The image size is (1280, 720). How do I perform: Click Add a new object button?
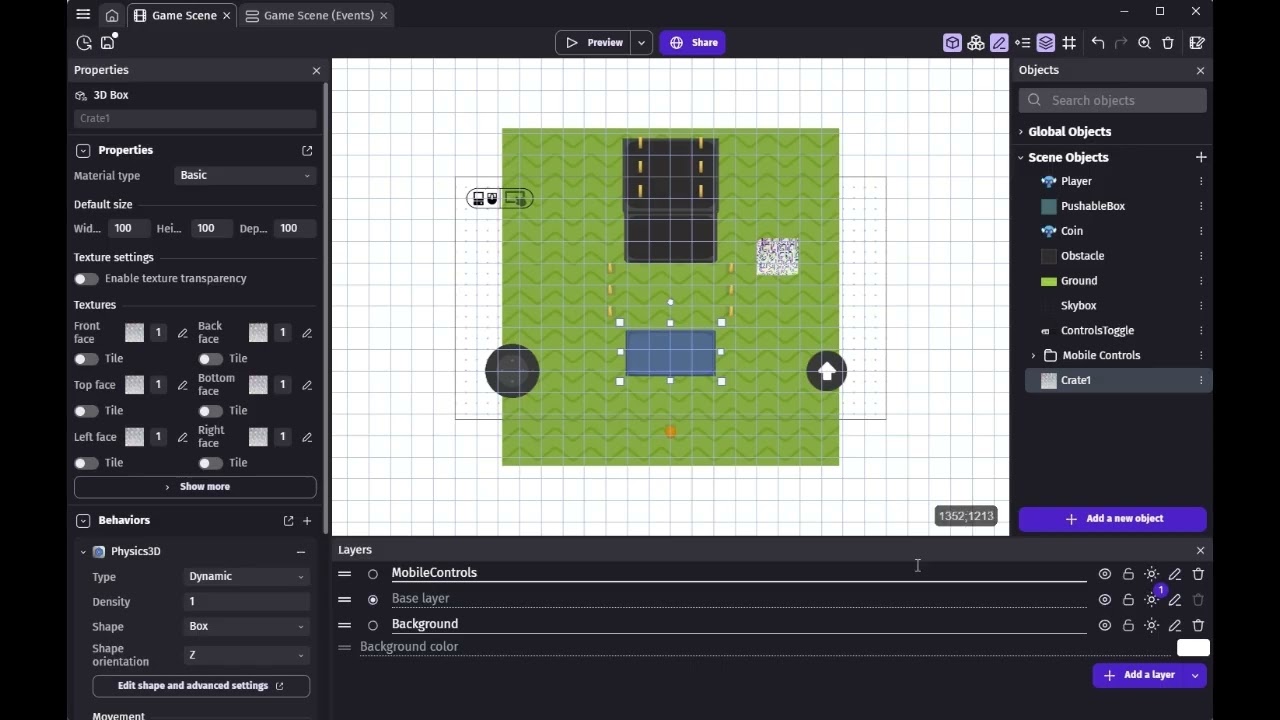pos(1112,519)
